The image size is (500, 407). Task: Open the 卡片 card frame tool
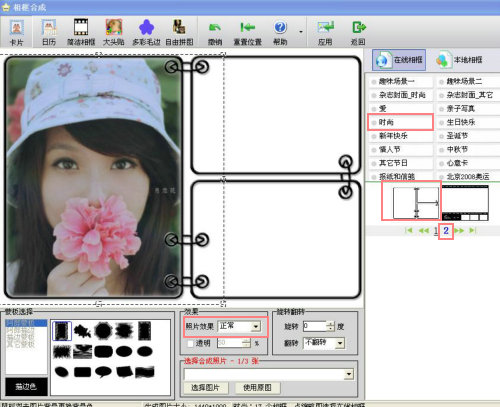(16, 32)
